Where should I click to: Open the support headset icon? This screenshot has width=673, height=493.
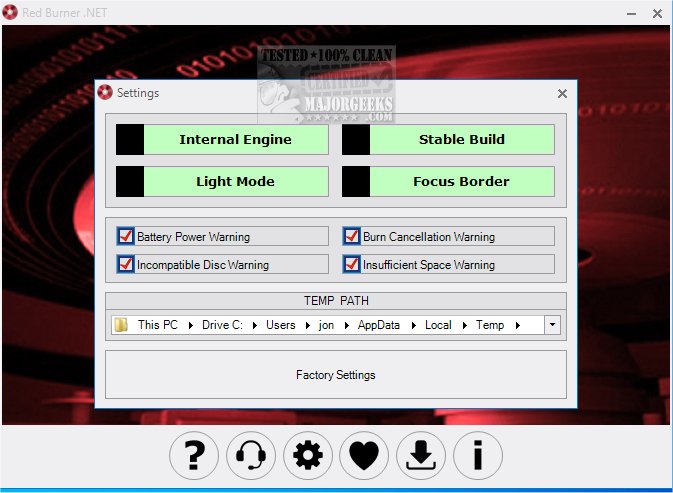point(251,455)
